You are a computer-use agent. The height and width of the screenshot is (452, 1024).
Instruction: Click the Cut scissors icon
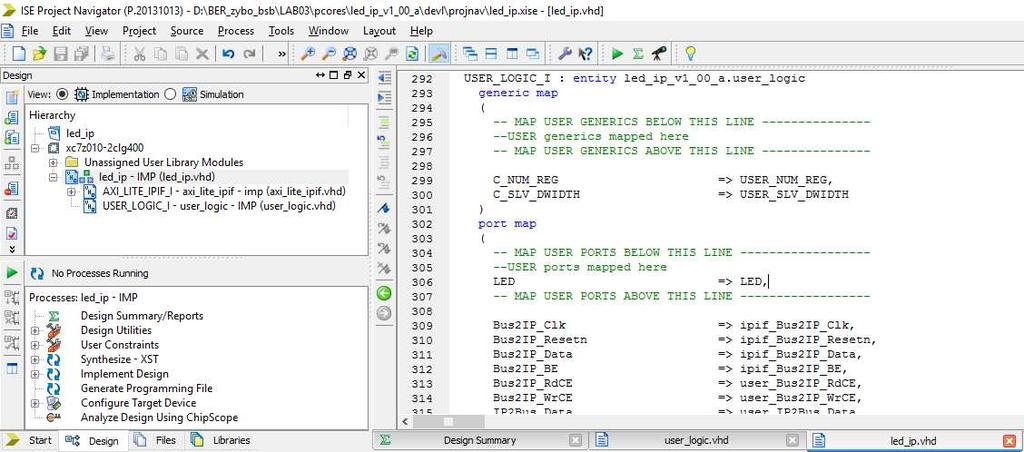tap(138, 54)
